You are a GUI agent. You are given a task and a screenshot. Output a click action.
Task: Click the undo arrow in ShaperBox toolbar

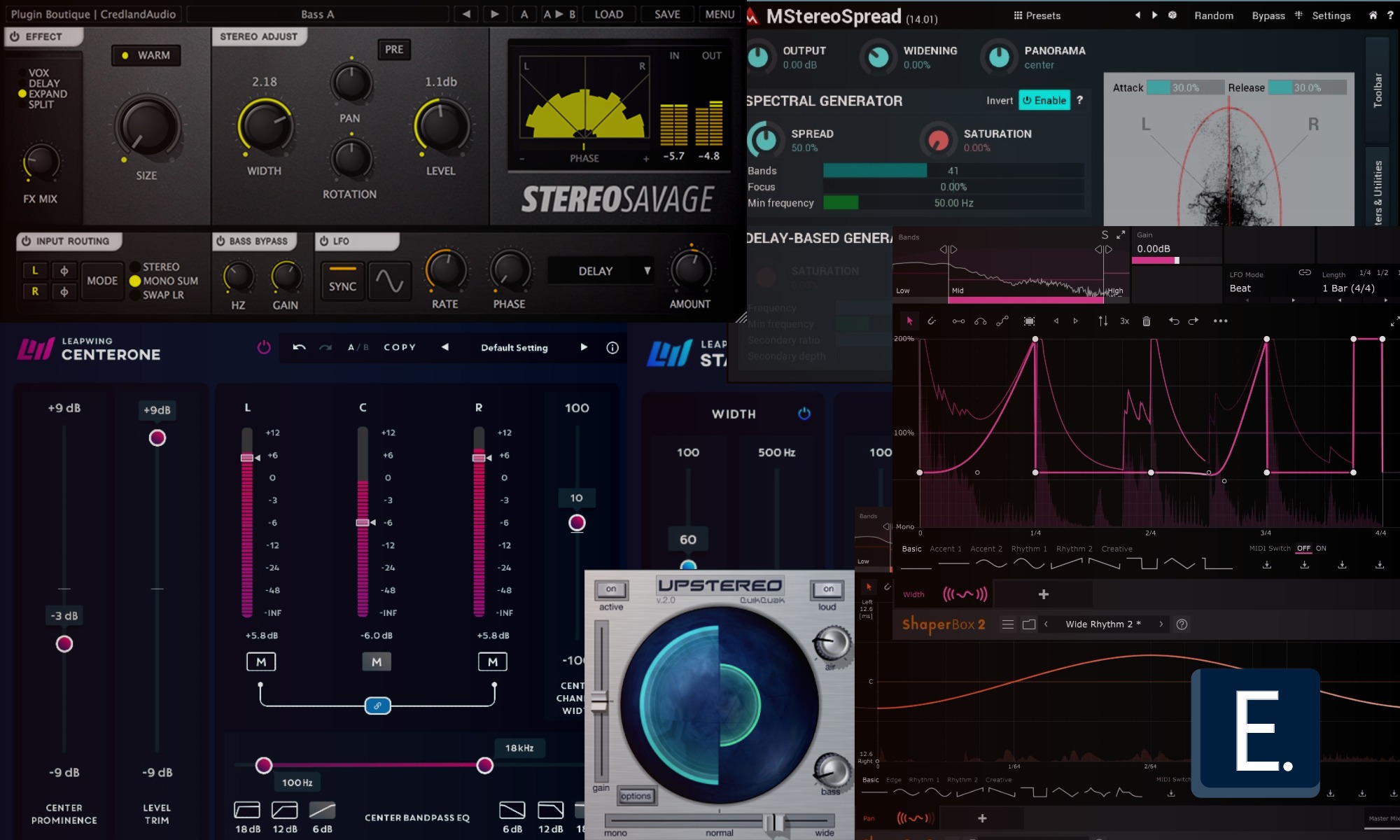pos(1174,321)
